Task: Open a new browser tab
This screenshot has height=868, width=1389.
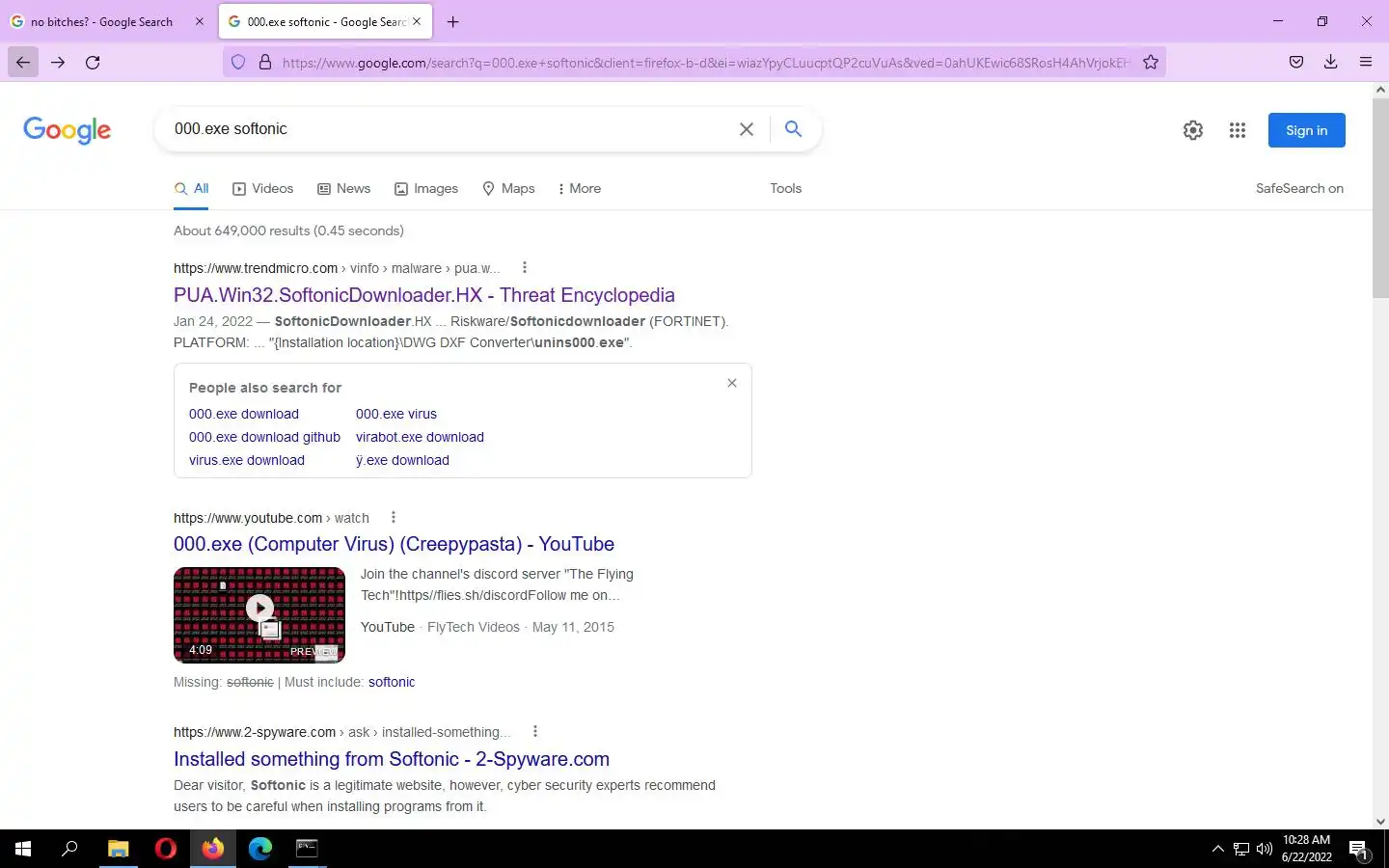Action: click(x=453, y=21)
